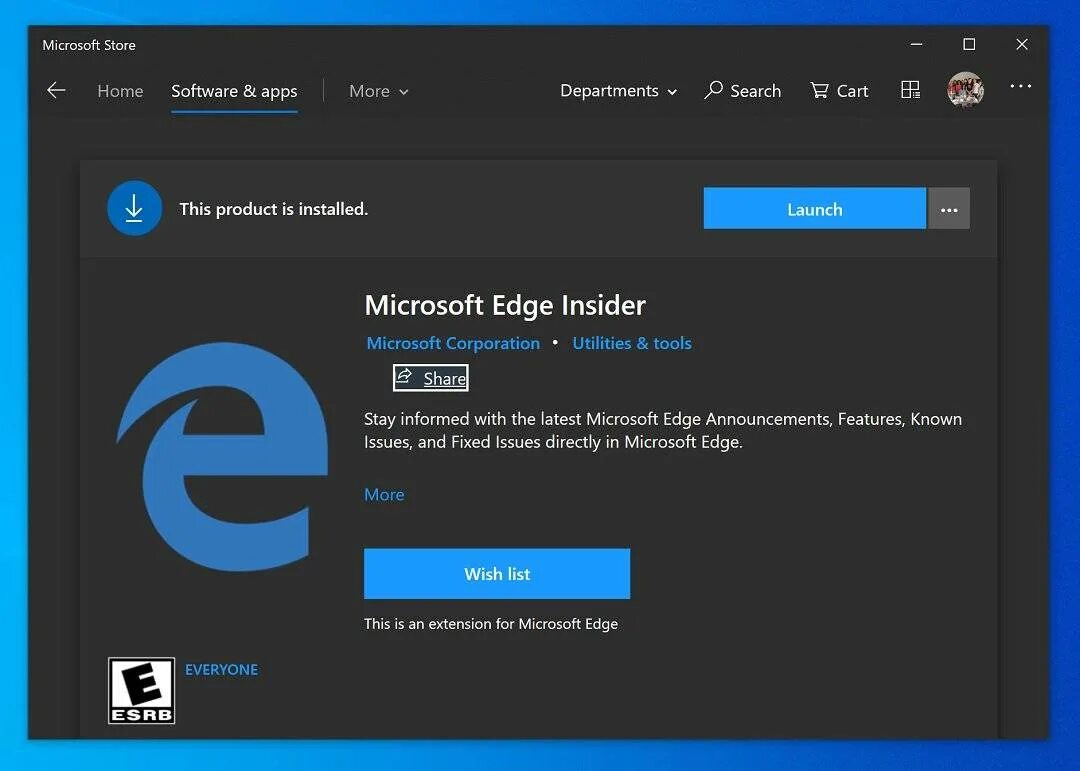Click the Search magnifier button

coord(742,91)
